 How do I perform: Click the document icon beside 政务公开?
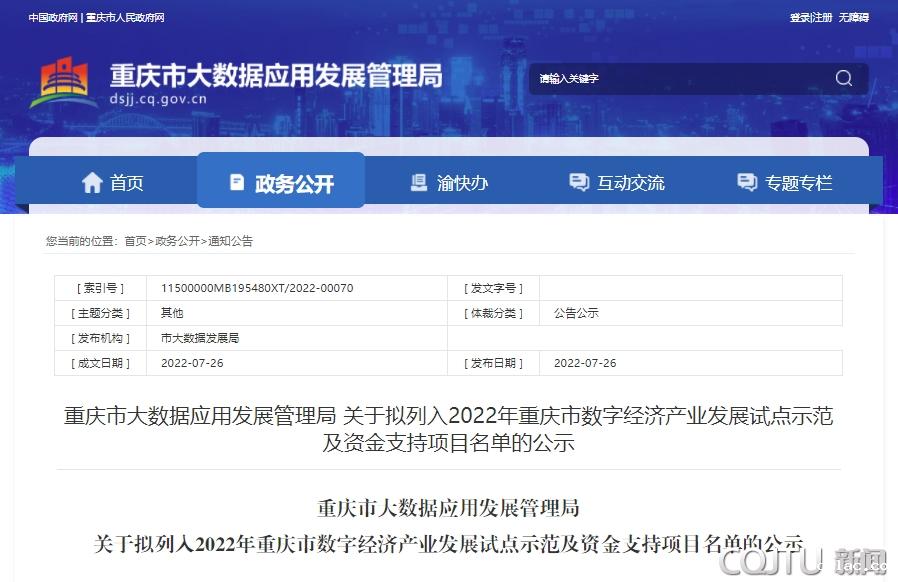coord(237,183)
